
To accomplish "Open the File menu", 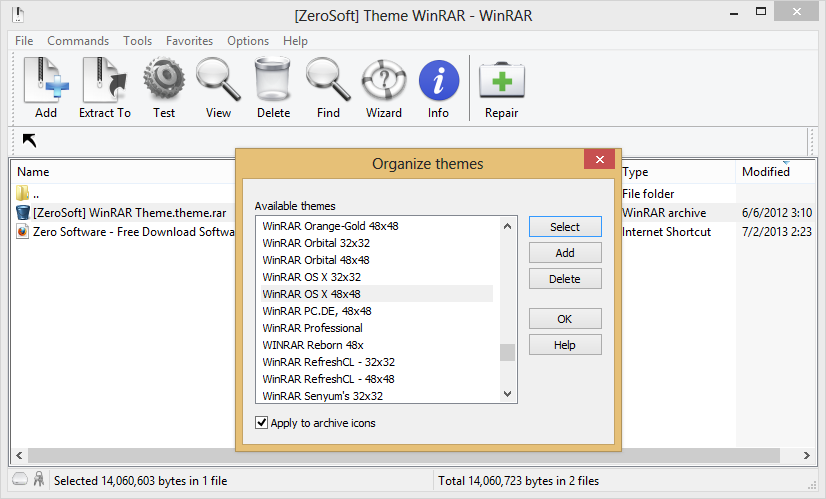I will click(x=24, y=41).
